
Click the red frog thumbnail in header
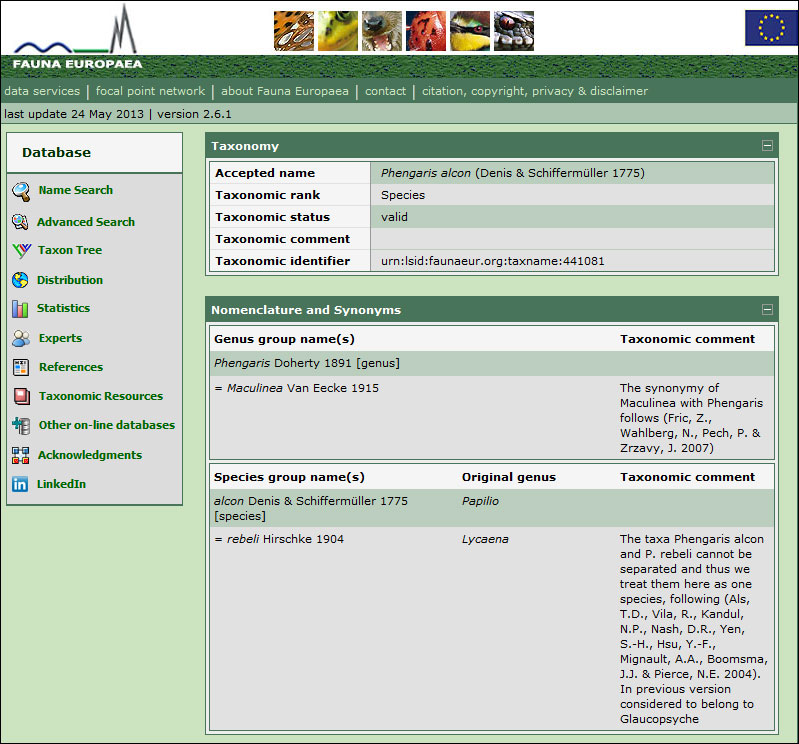coord(426,31)
